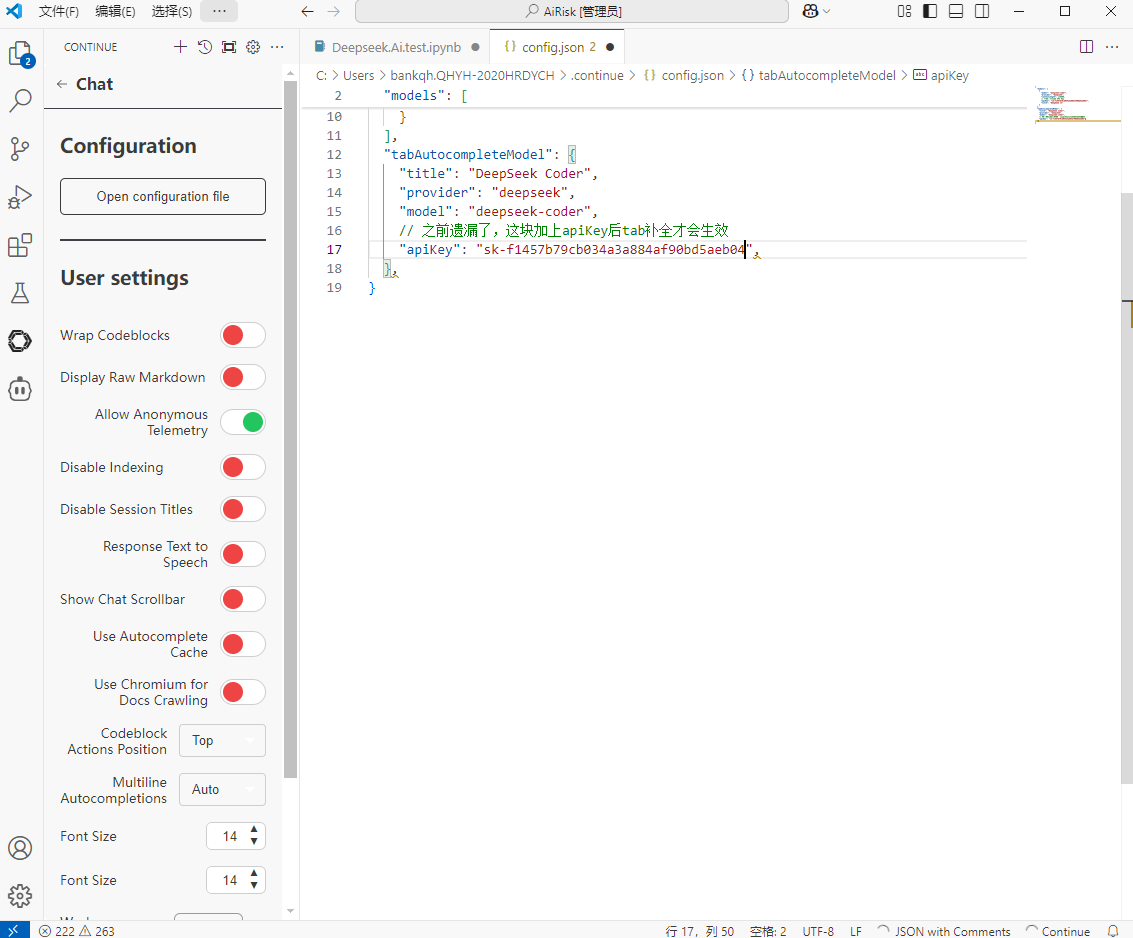
Task: Open the Testing flask view
Action: (20, 293)
